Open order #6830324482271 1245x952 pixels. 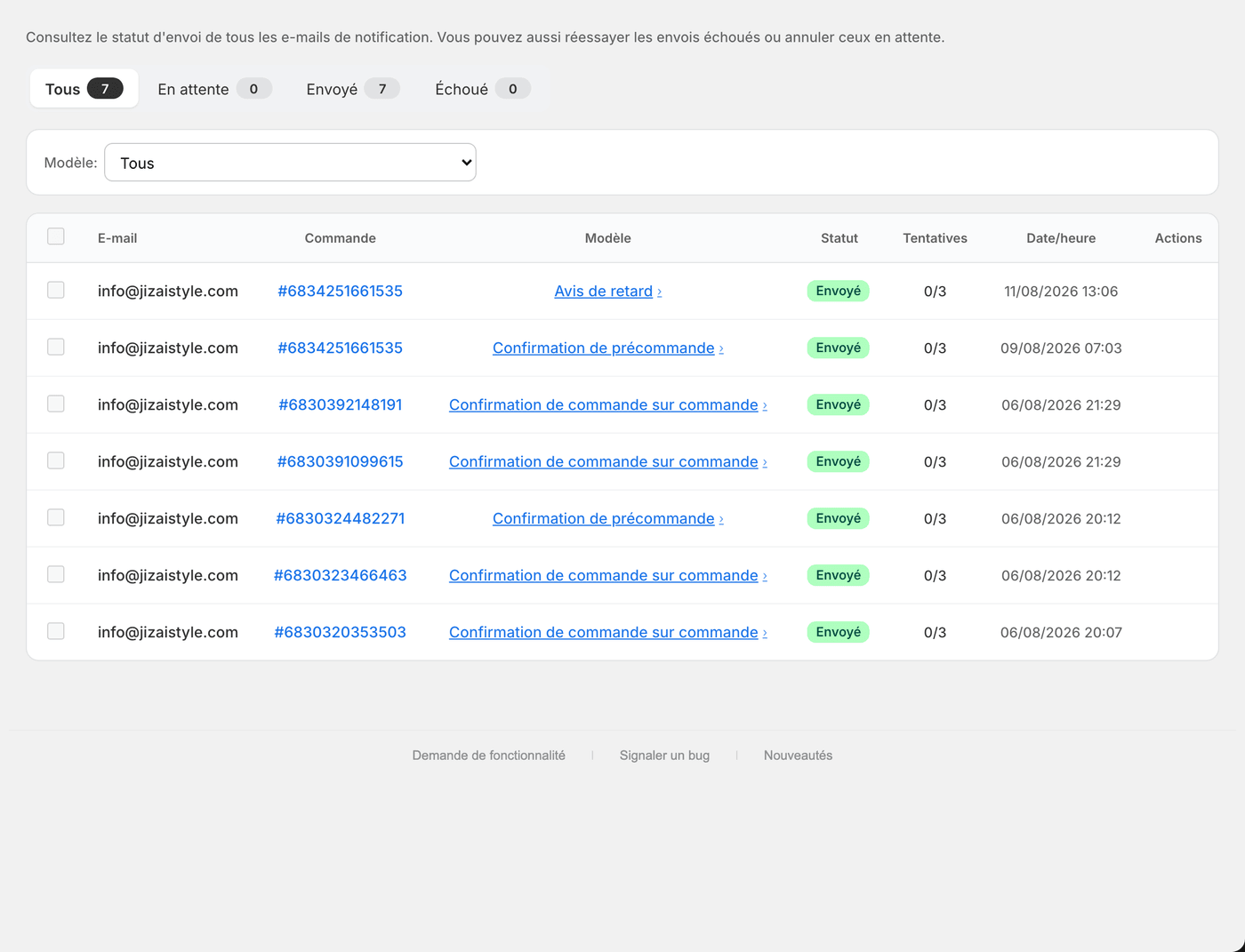pos(340,518)
